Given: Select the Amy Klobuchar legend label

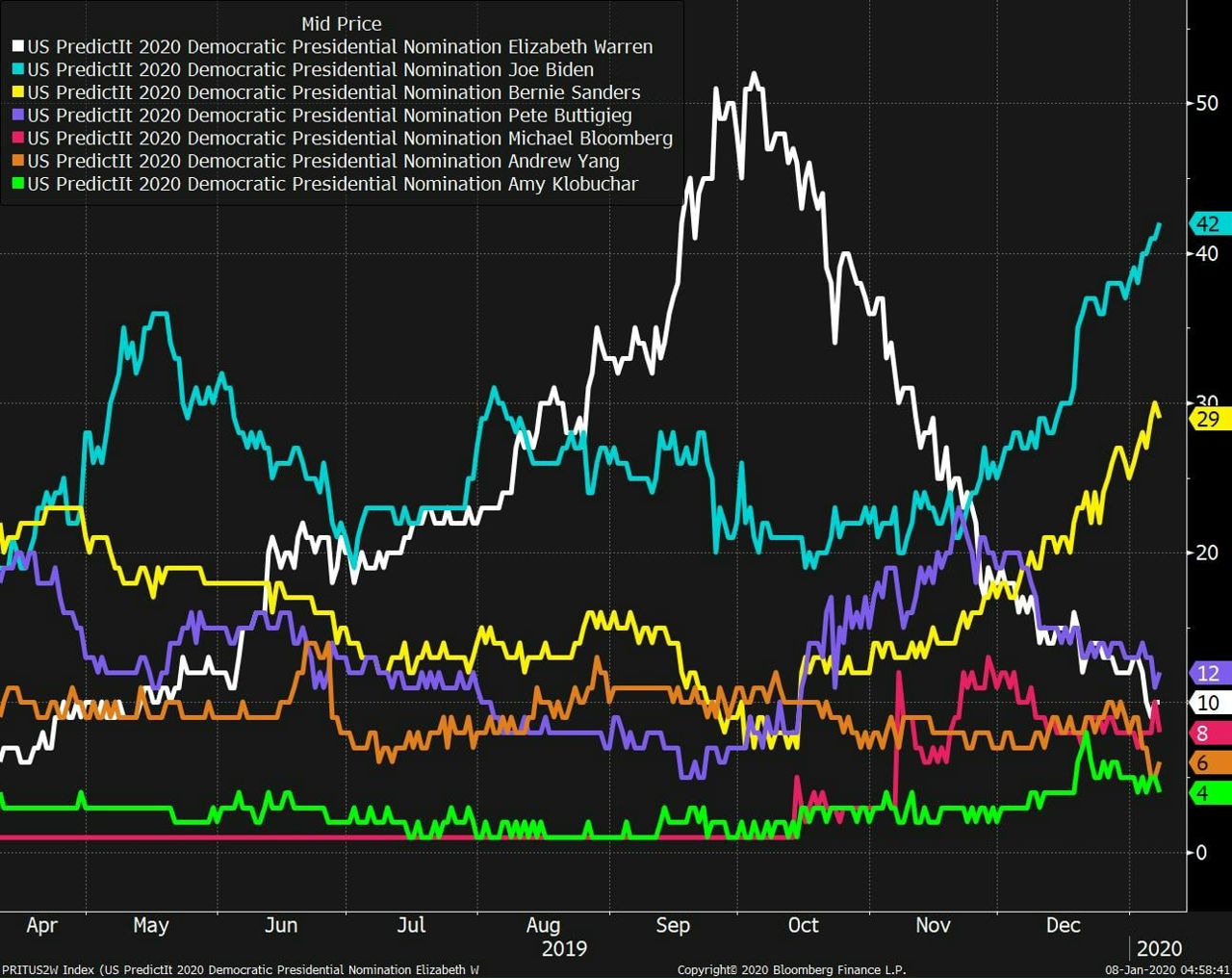Looking at the screenshot, I should 332,184.
